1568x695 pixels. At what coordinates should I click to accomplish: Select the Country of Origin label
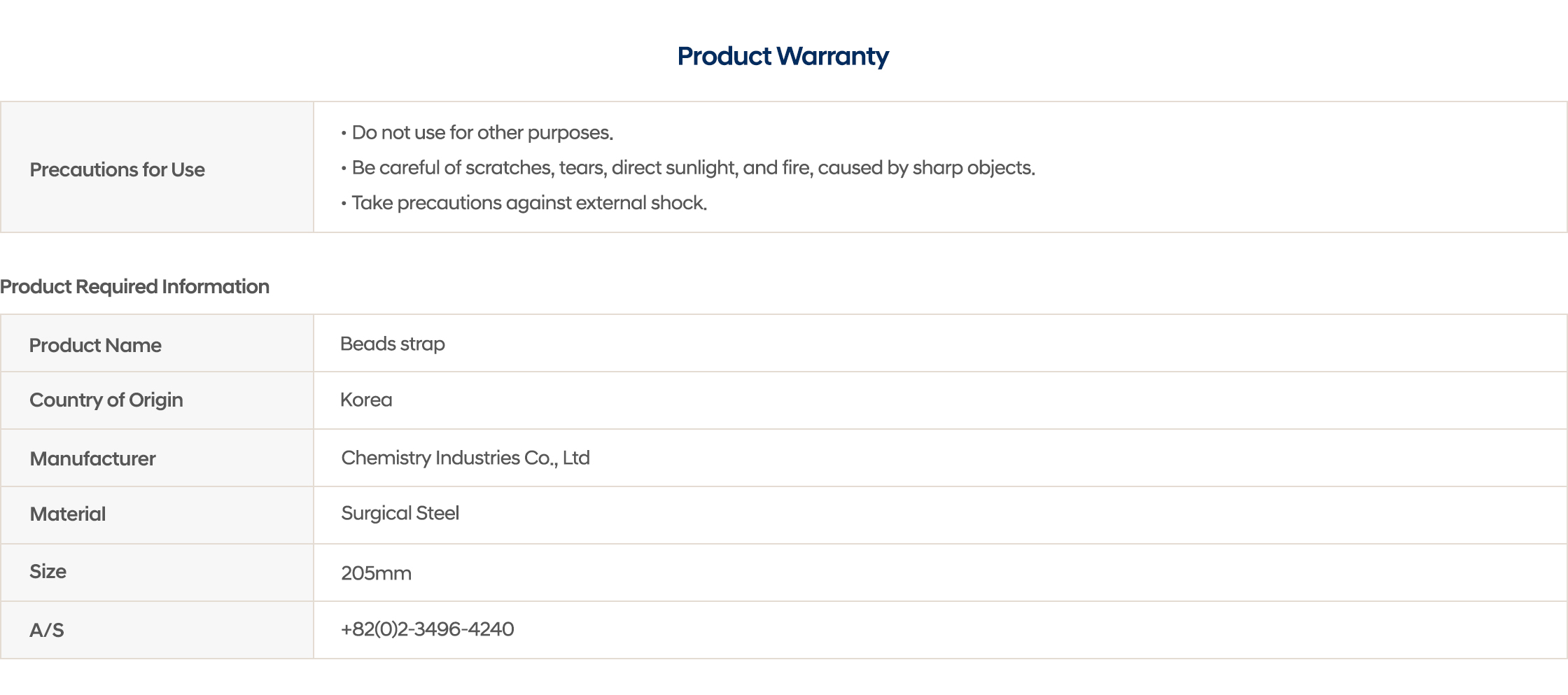click(x=106, y=400)
